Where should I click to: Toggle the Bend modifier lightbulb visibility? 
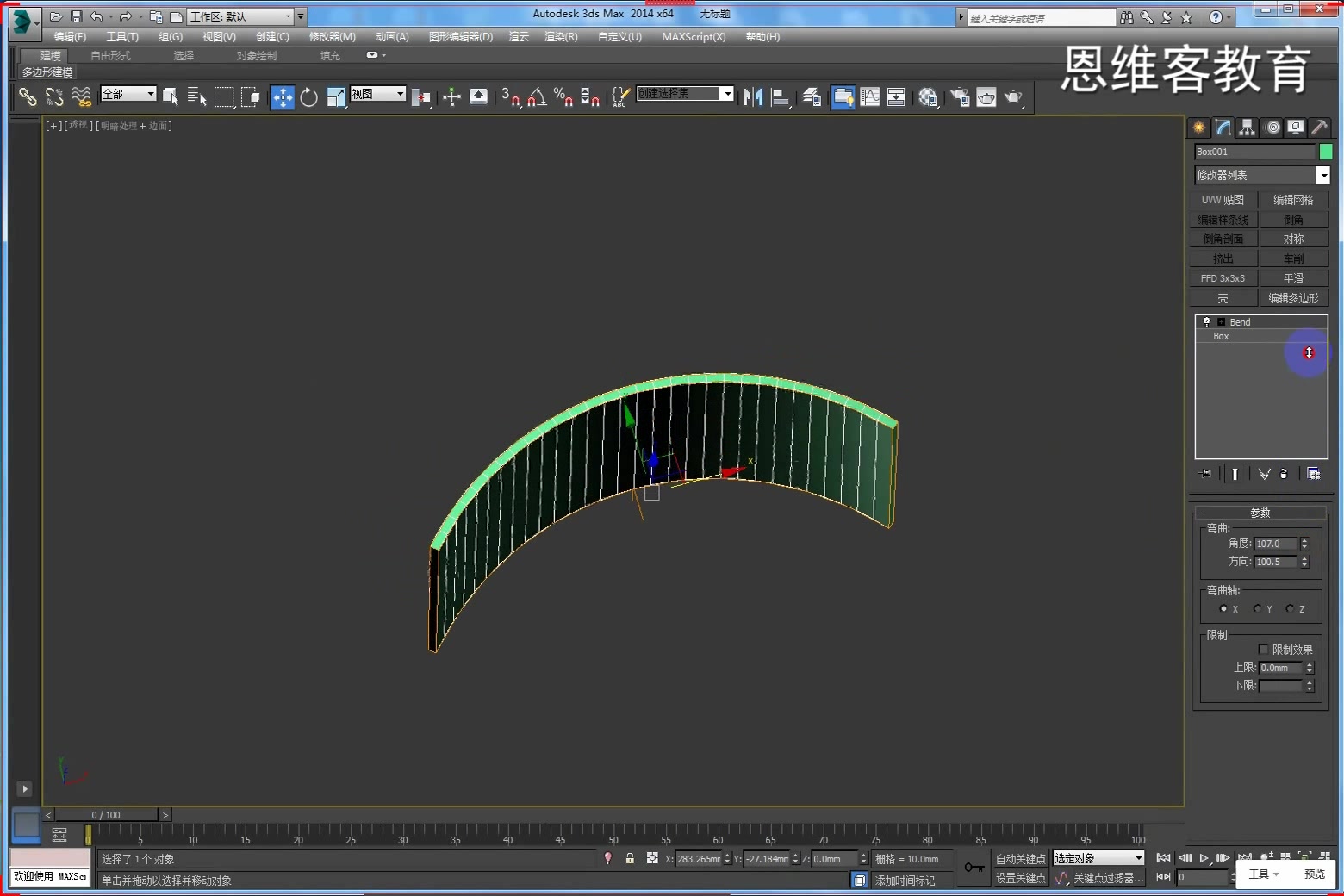coord(1206,321)
